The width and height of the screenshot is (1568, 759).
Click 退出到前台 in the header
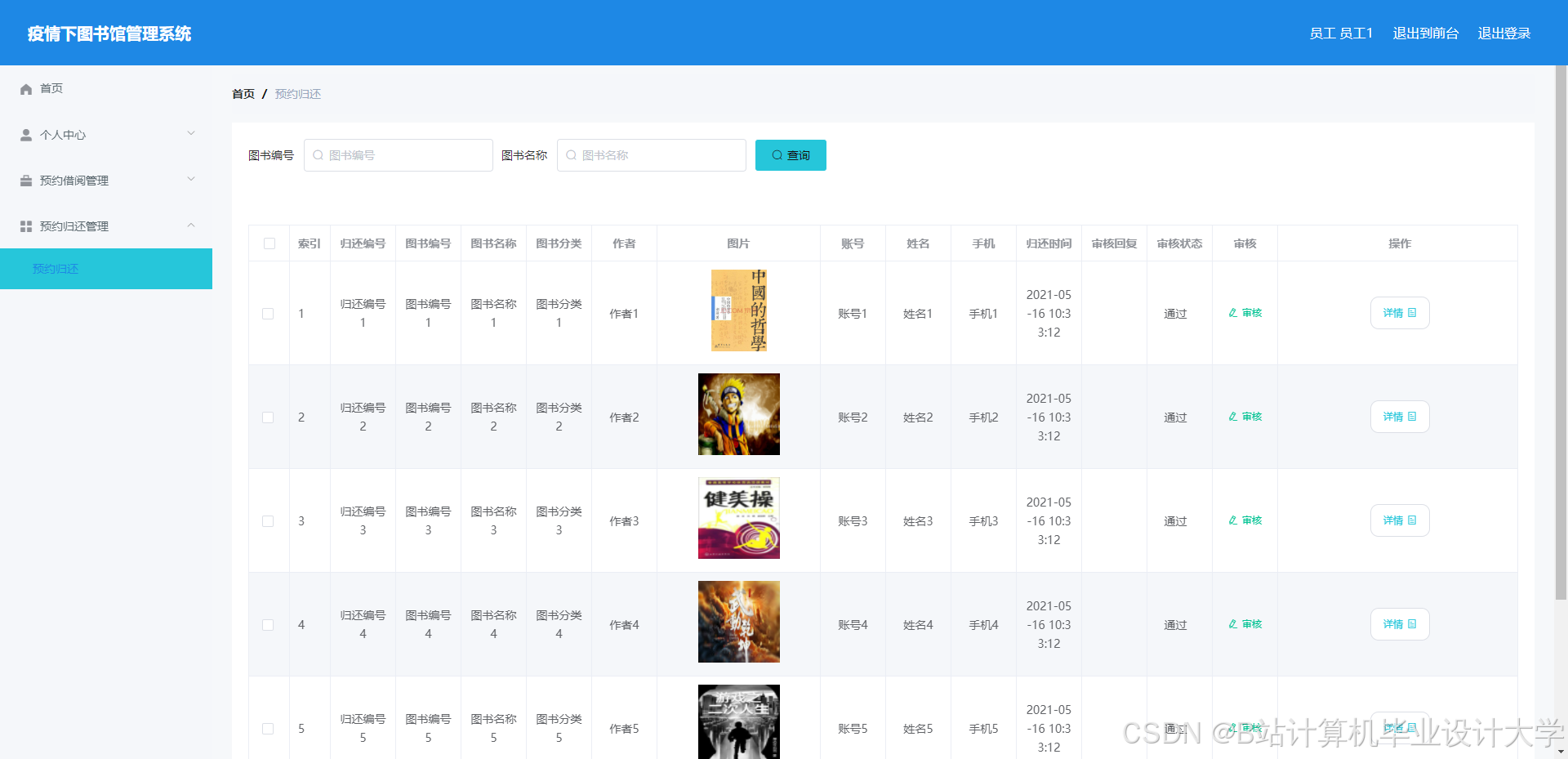tap(1426, 33)
